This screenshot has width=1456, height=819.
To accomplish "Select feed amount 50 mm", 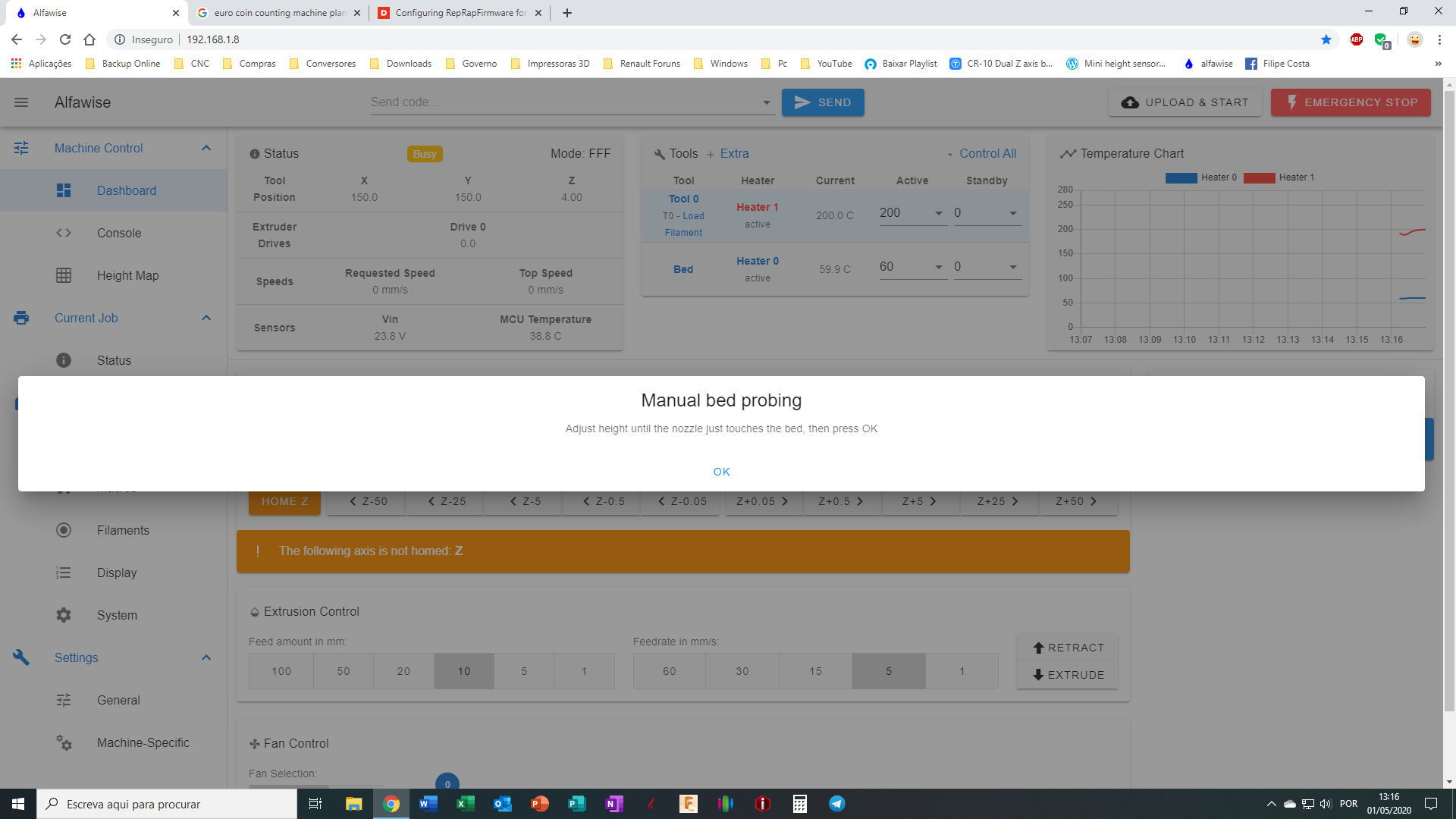I will click(344, 671).
